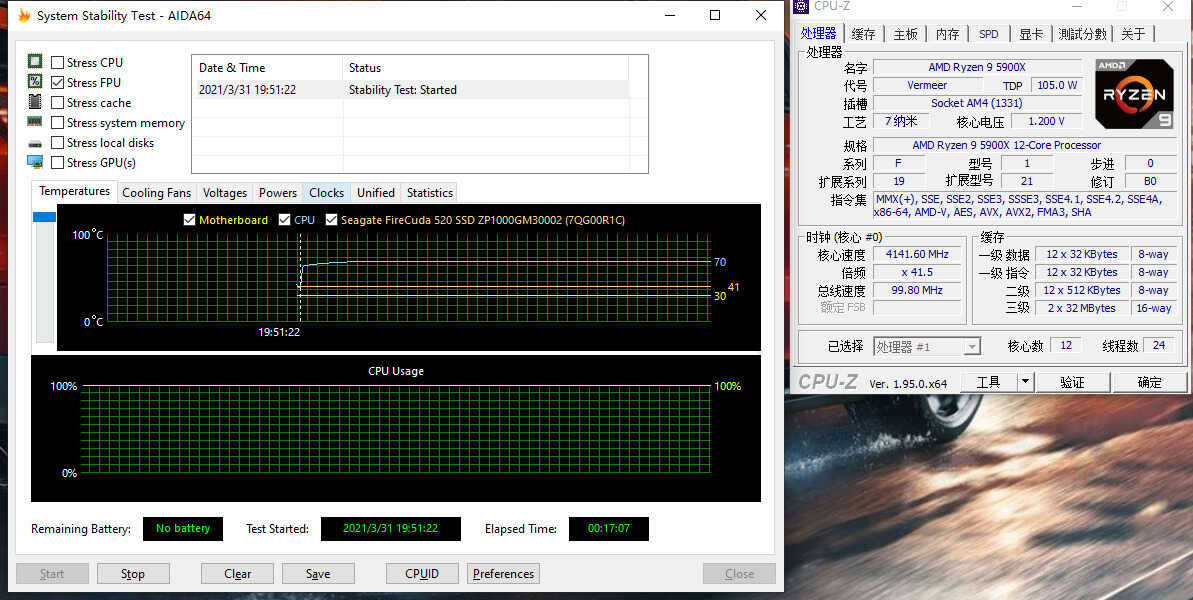
Task: Select the 'Stability Test: Started' log row
Action: point(411,90)
